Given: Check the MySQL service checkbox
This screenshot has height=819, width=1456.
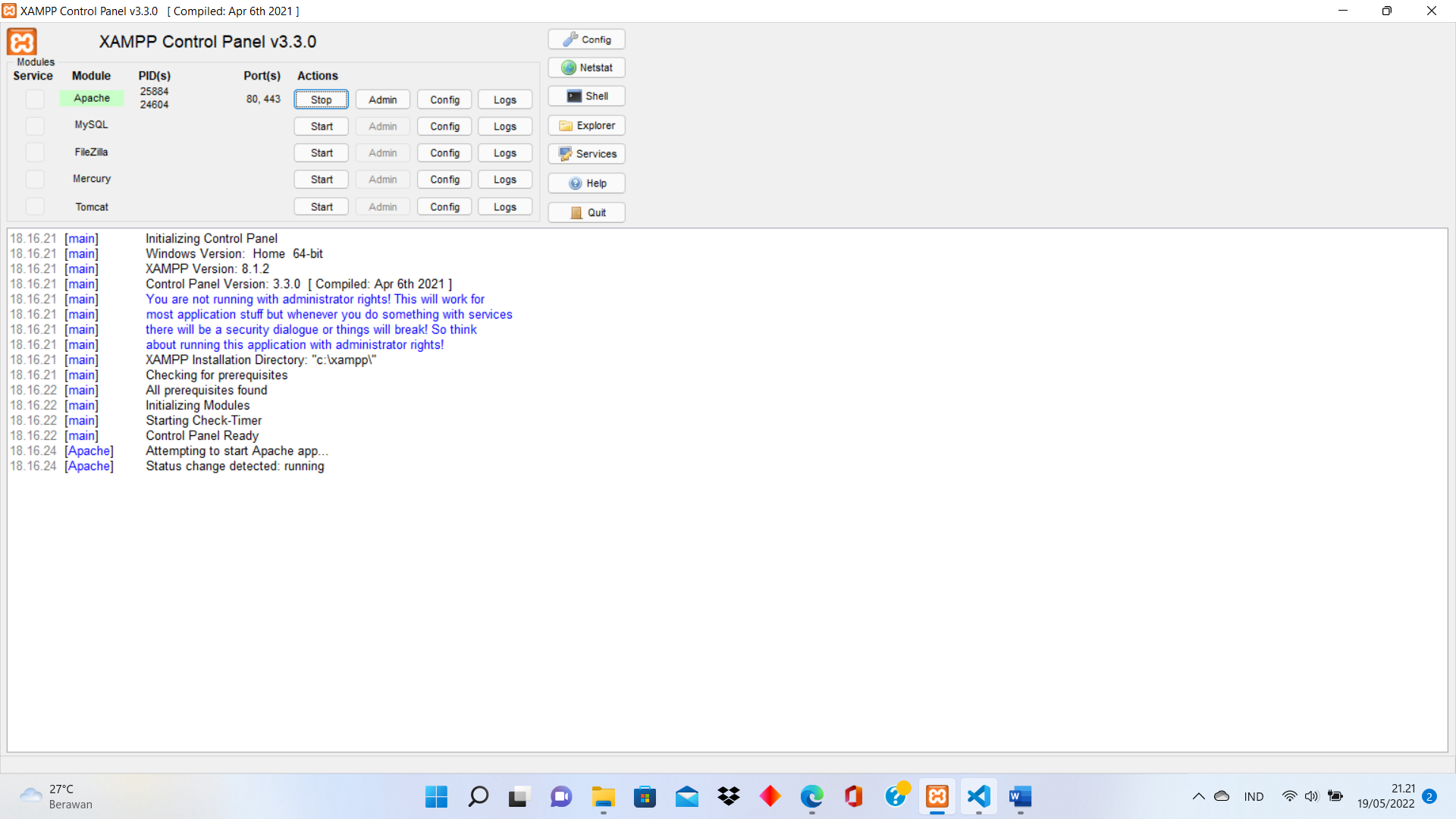Looking at the screenshot, I should tap(34, 126).
